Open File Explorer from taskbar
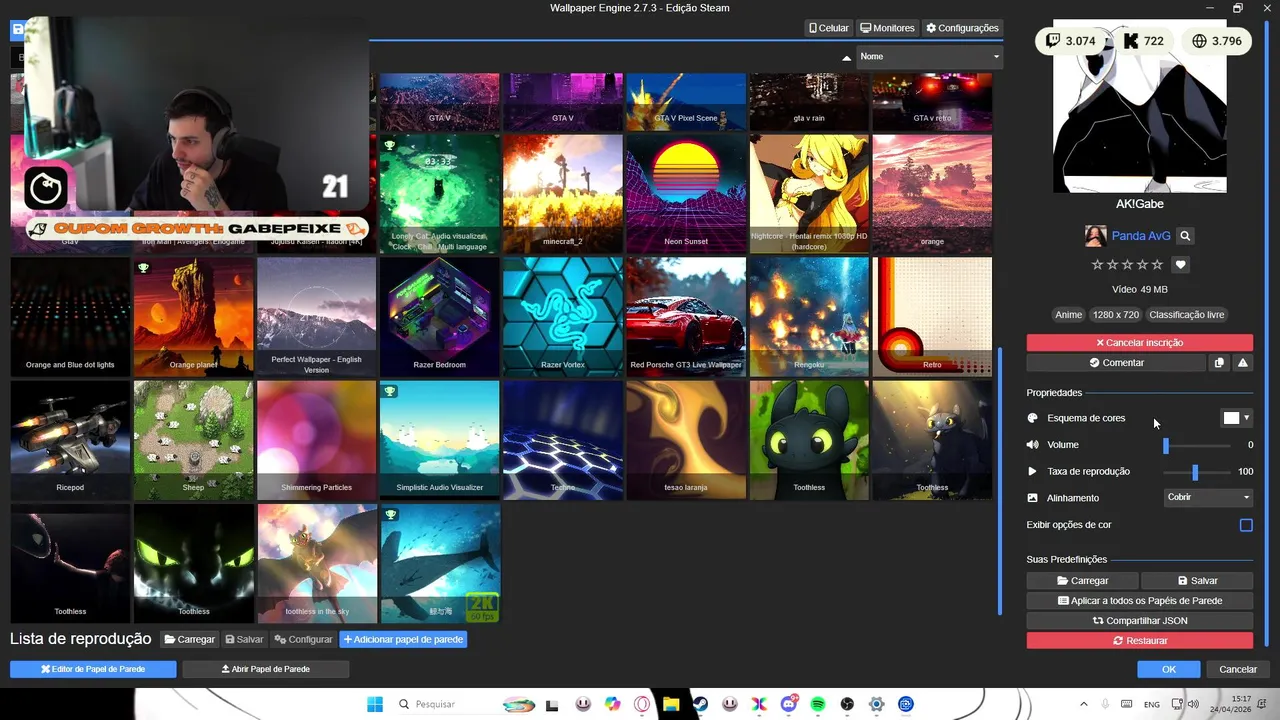This screenshot has width=1280, height=720. pyautogui.click(x=671, y=705)
